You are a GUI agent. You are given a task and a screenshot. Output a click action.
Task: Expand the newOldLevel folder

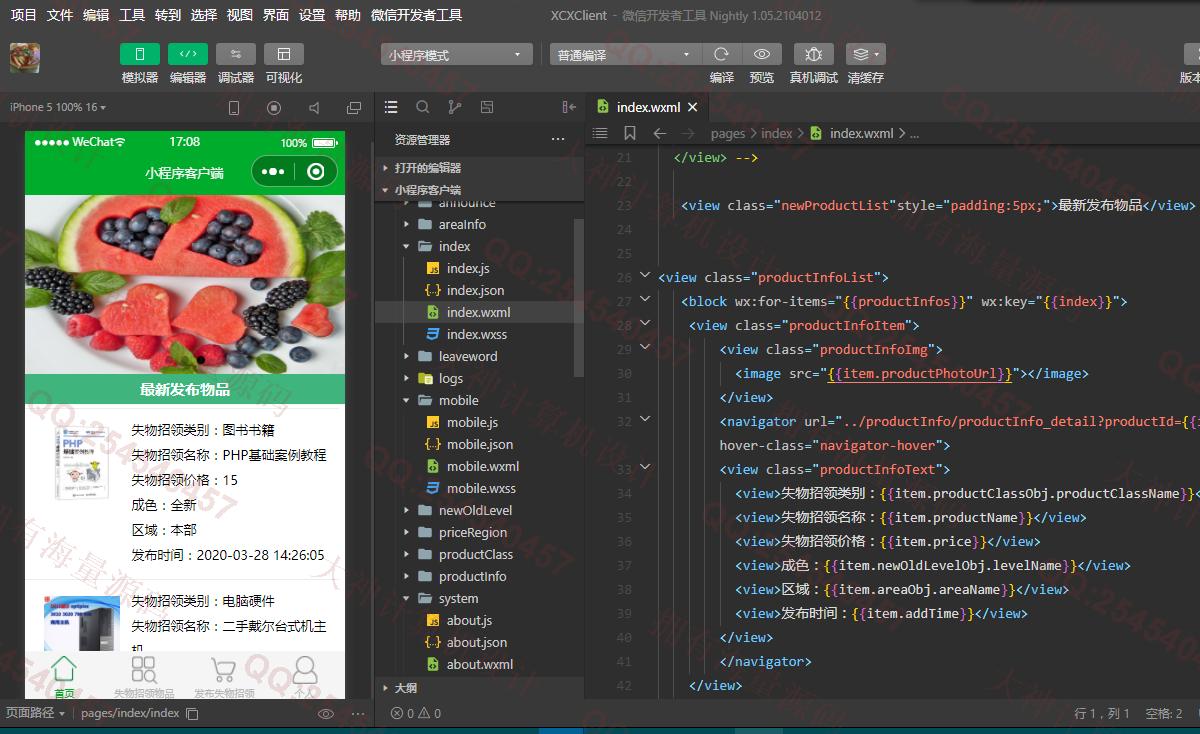click(x=479, y=510)
